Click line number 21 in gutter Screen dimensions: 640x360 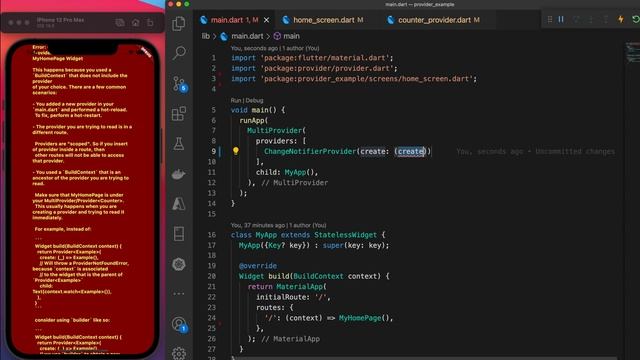[211, 287]
